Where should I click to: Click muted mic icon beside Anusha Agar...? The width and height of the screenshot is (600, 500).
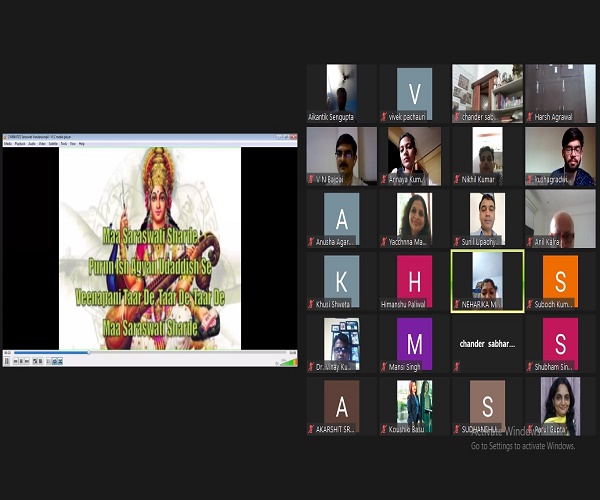[x=311, y=242]
